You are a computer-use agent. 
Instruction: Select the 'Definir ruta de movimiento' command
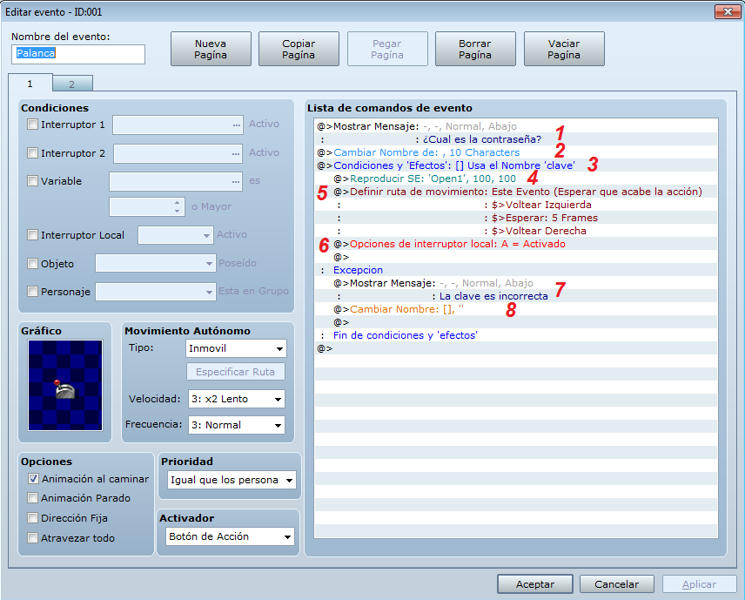pos(516,191)
